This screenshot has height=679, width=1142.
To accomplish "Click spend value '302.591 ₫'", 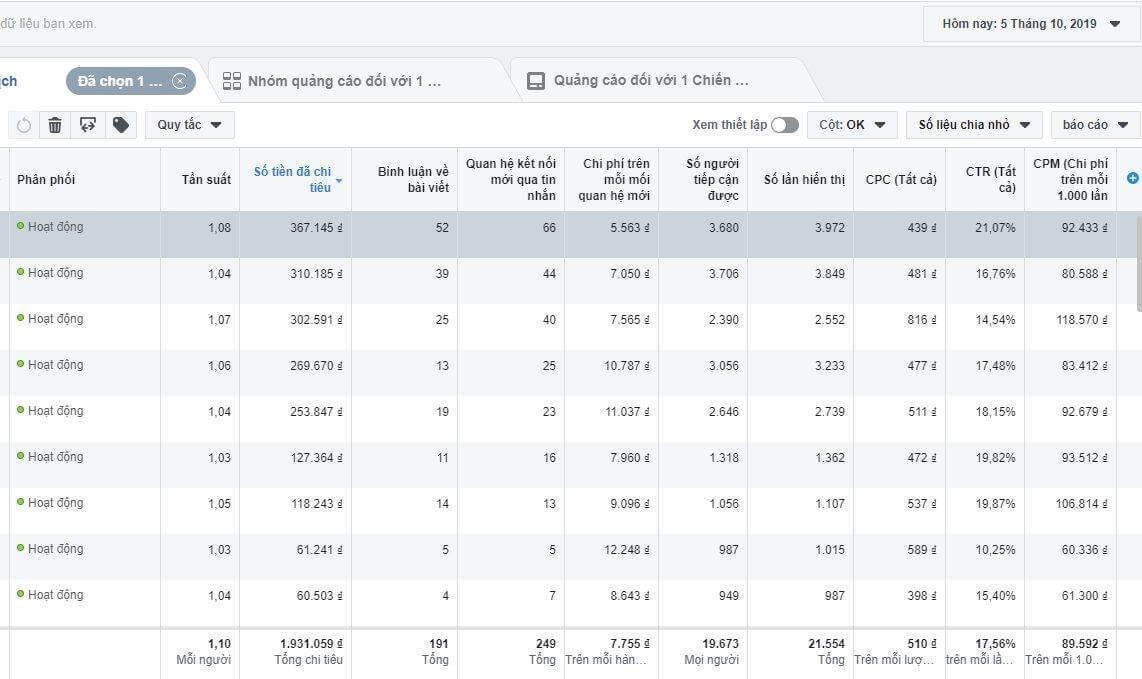I will [316, 319].
